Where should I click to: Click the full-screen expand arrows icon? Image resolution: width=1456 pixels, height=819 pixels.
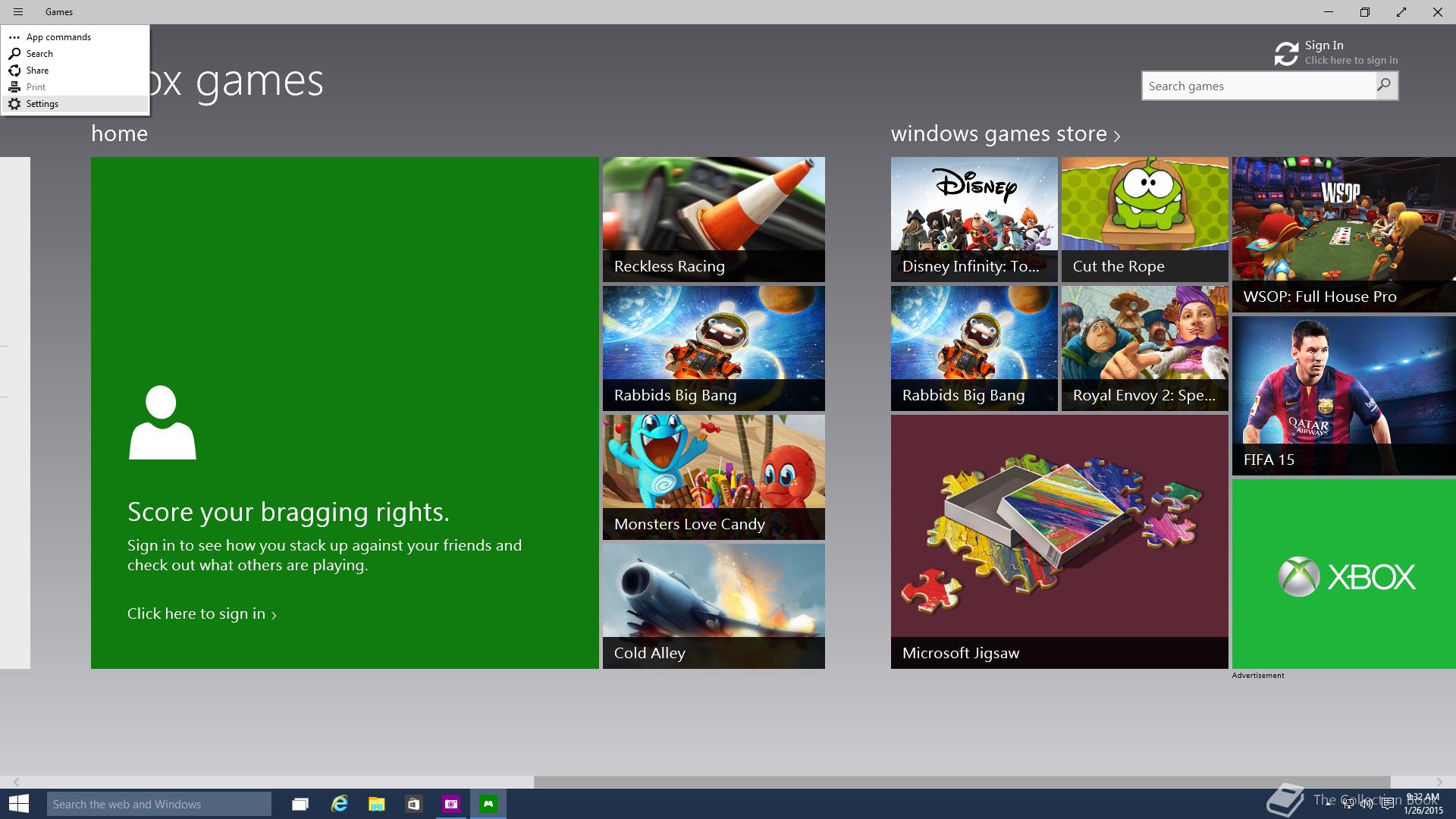tap(1401, 12)
